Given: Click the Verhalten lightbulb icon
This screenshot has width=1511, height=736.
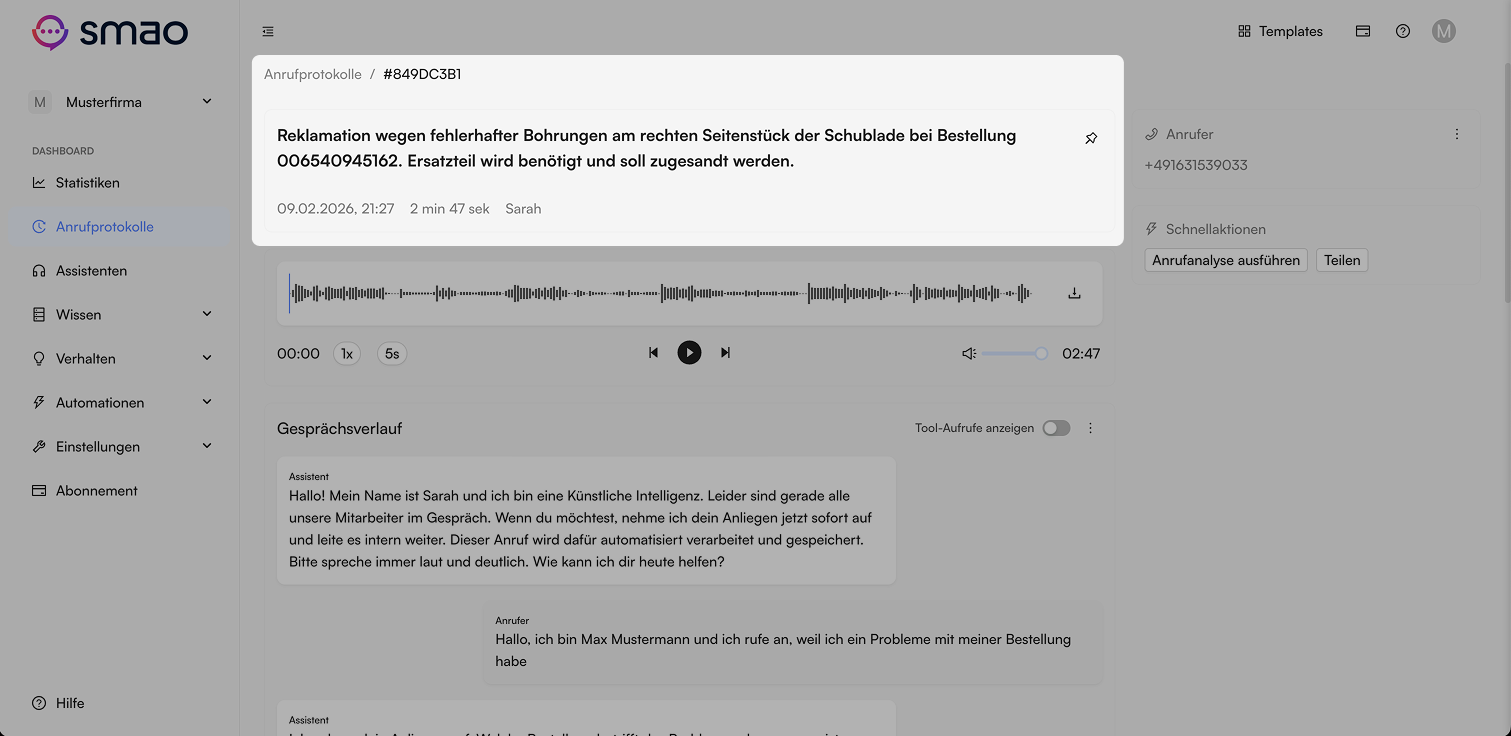Looking at the screenshot, I should (x=39, y=359).
